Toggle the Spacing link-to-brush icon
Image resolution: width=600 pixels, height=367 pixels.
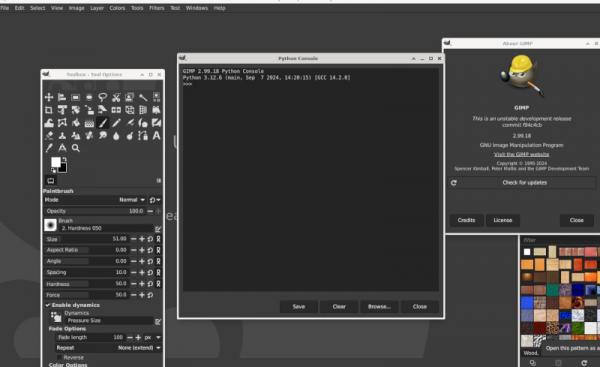click(158, 272)
